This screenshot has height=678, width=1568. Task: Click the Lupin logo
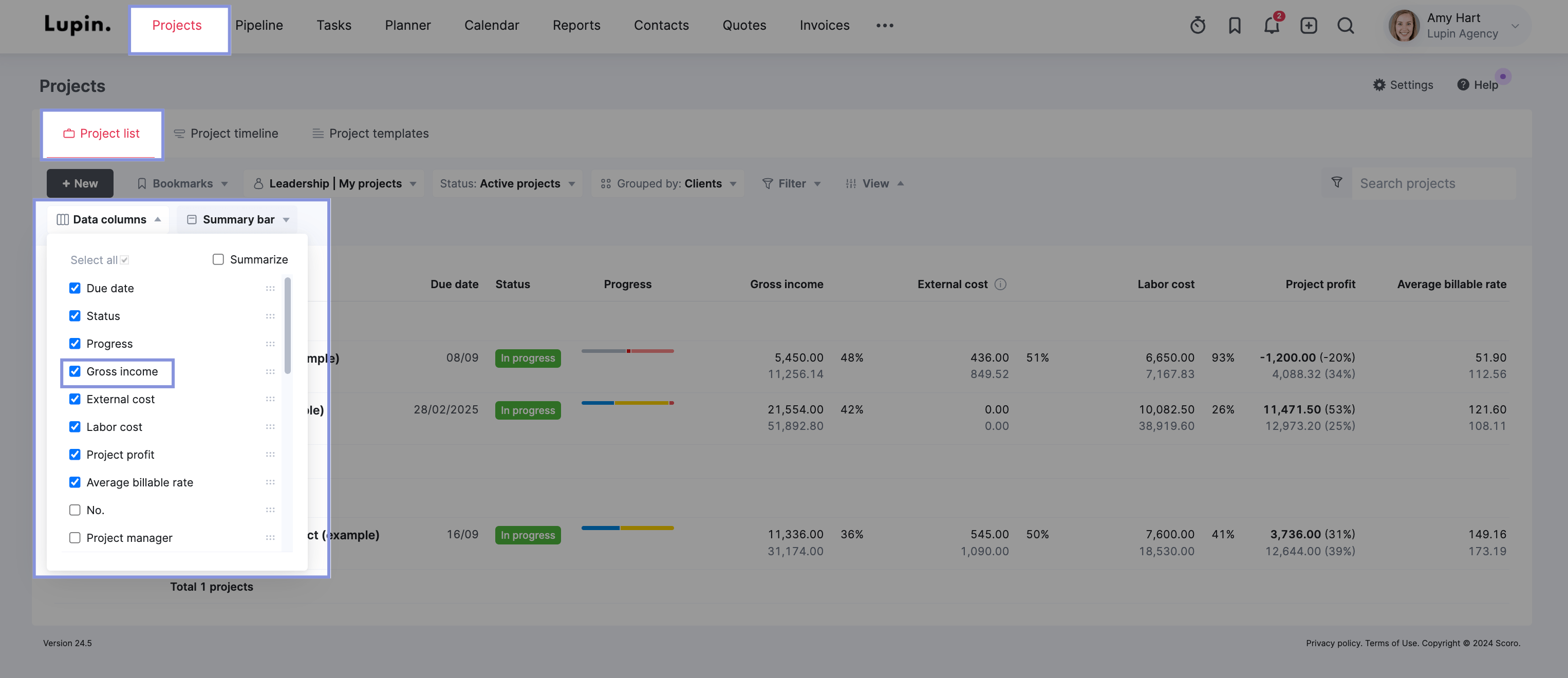point(77,24)
